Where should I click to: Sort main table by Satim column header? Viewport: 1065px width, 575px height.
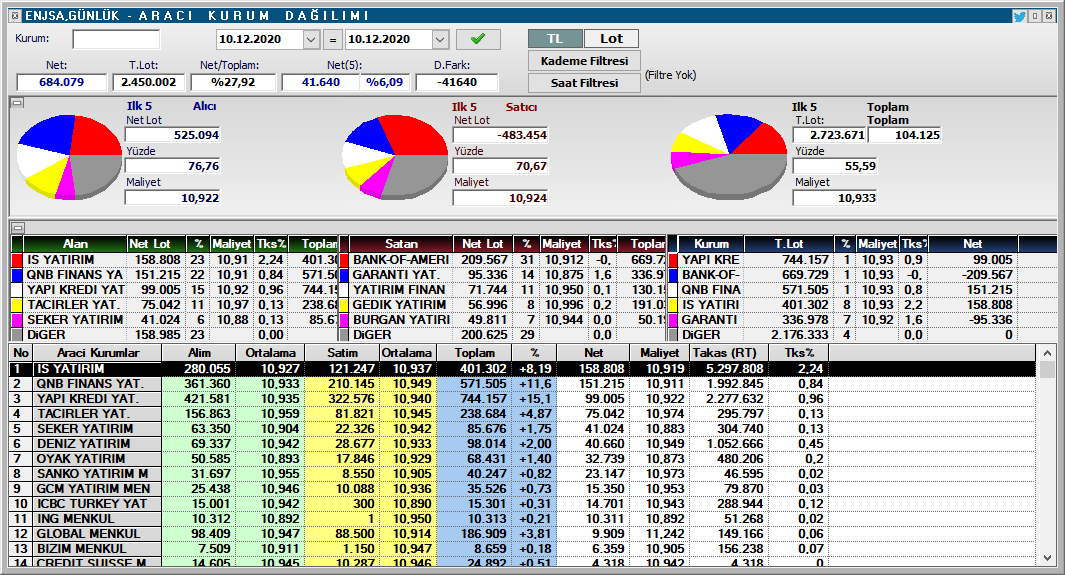342,353
